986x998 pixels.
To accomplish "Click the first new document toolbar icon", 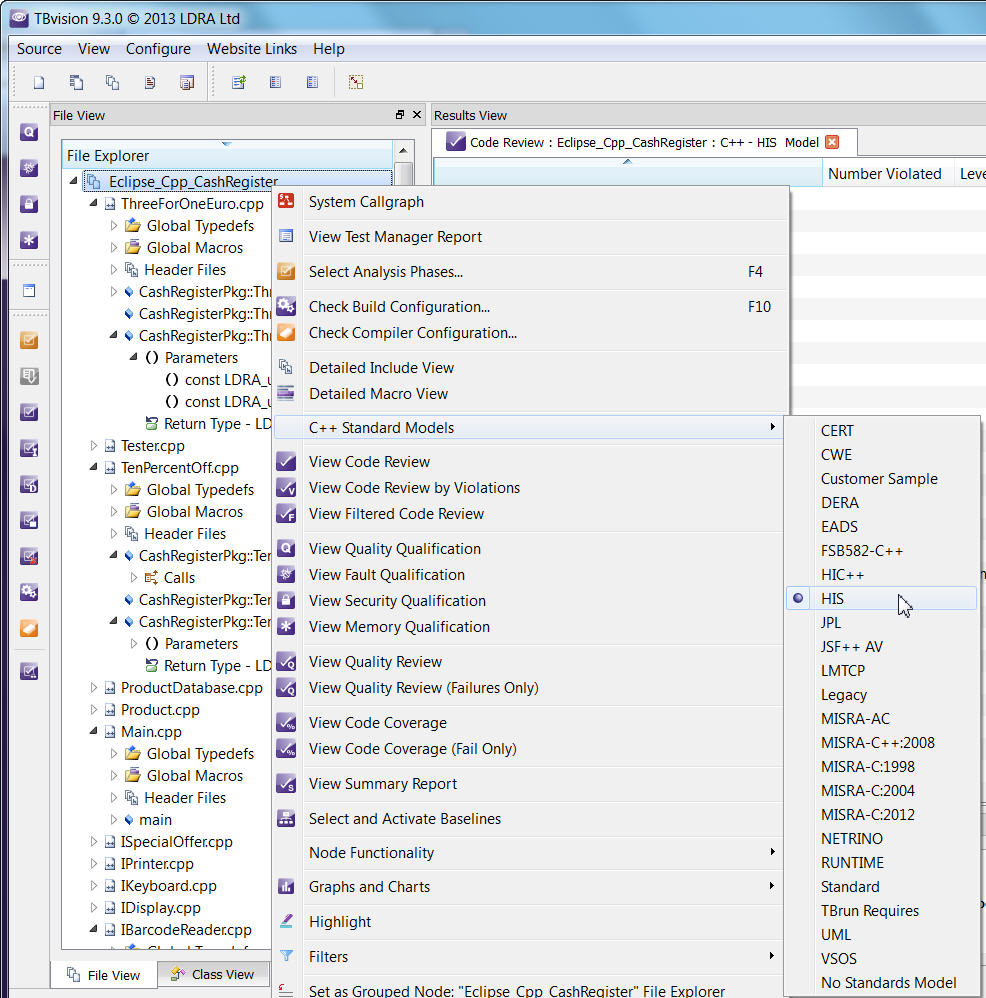I will [39, 83].
